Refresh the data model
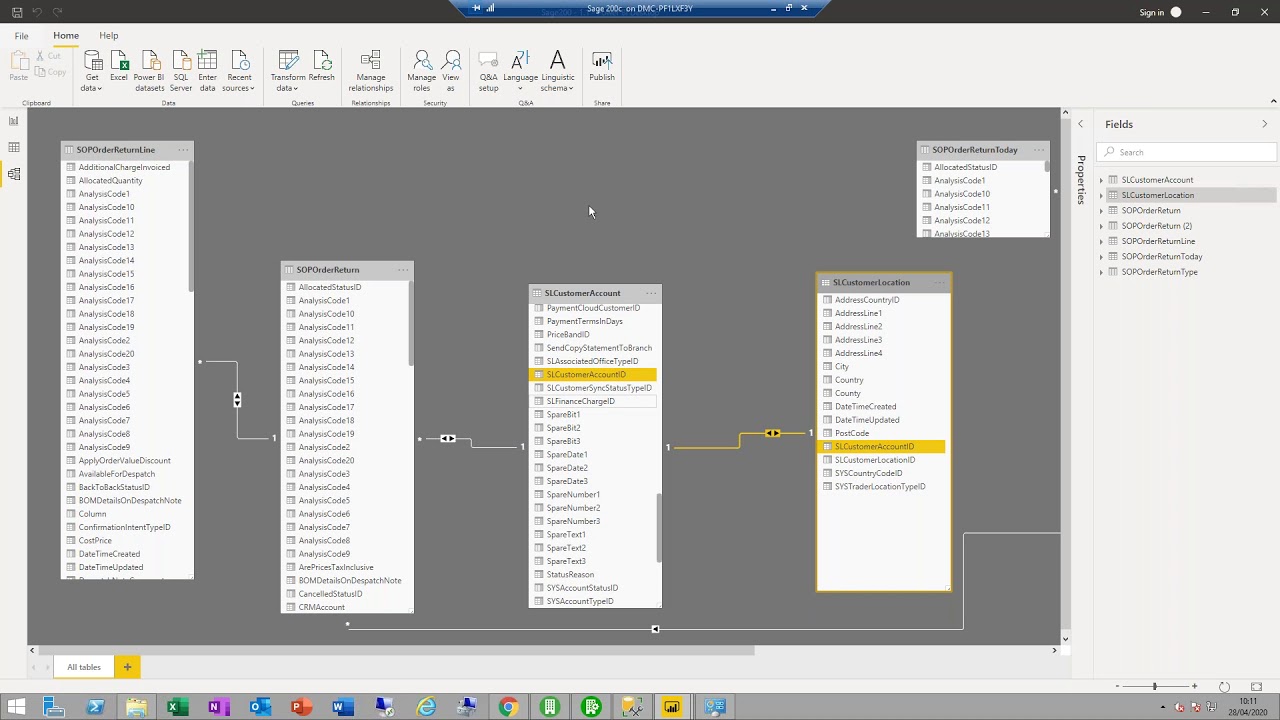Image resolution: width=1280 pixels, height=720 pixels. pos(322,66)
